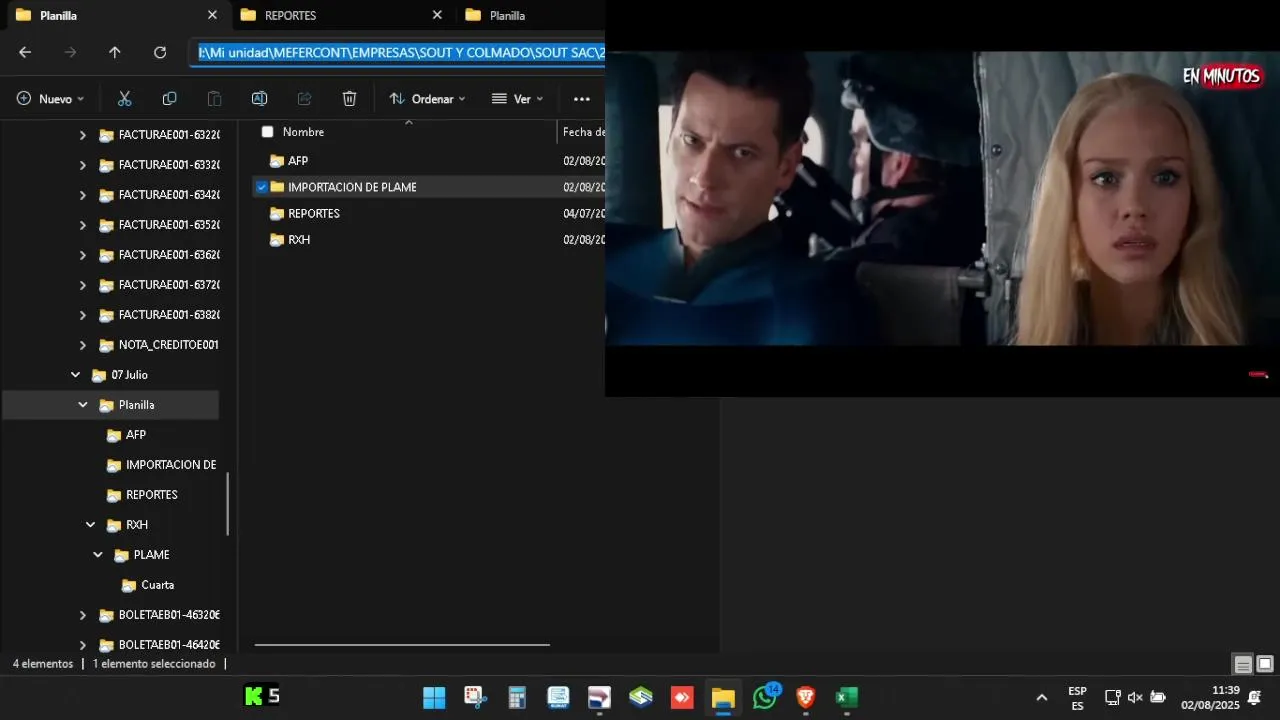Go back with the left arrow

(25, 53)
